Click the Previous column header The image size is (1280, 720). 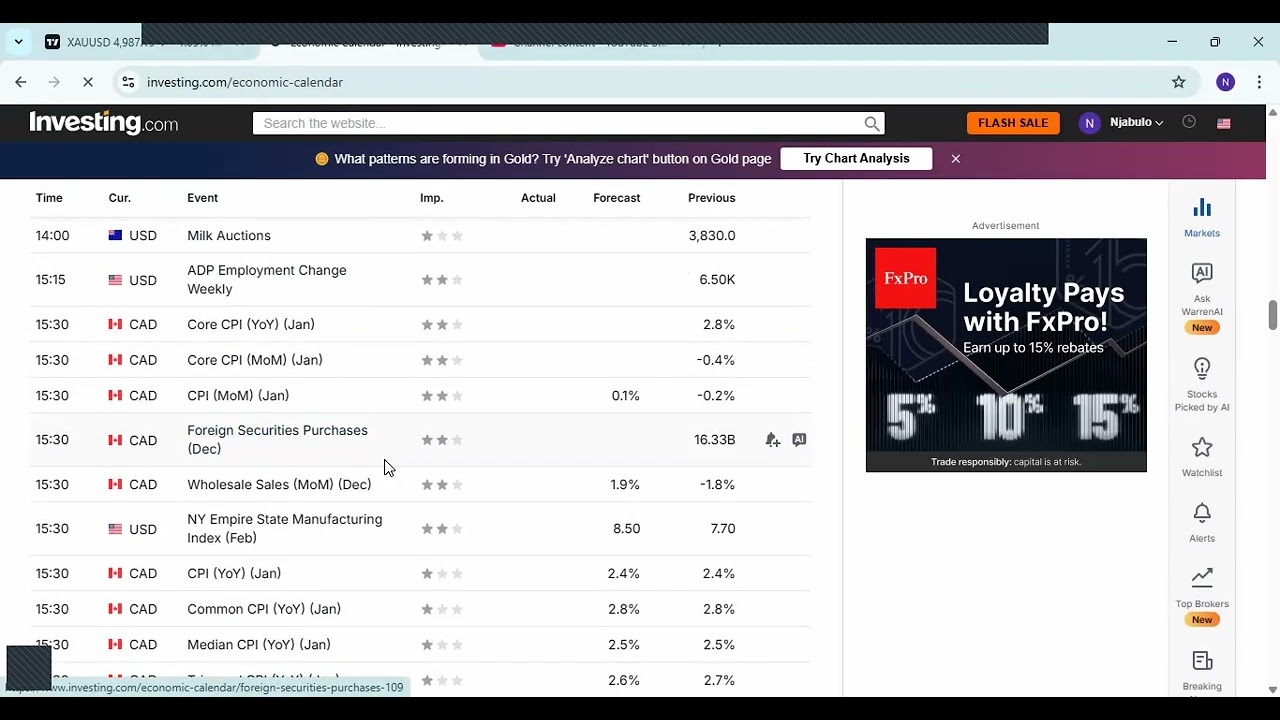tap(711, 198)
